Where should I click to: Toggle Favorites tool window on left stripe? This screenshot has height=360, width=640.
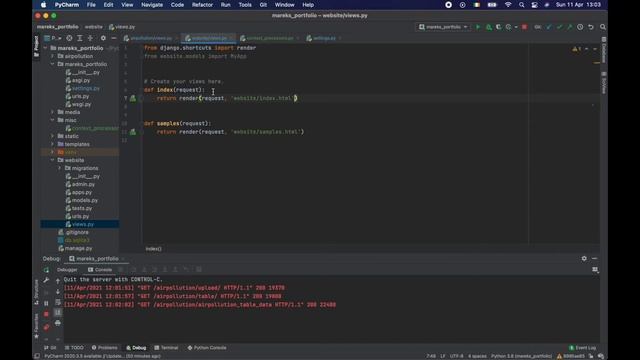click(x=36, y=326)
